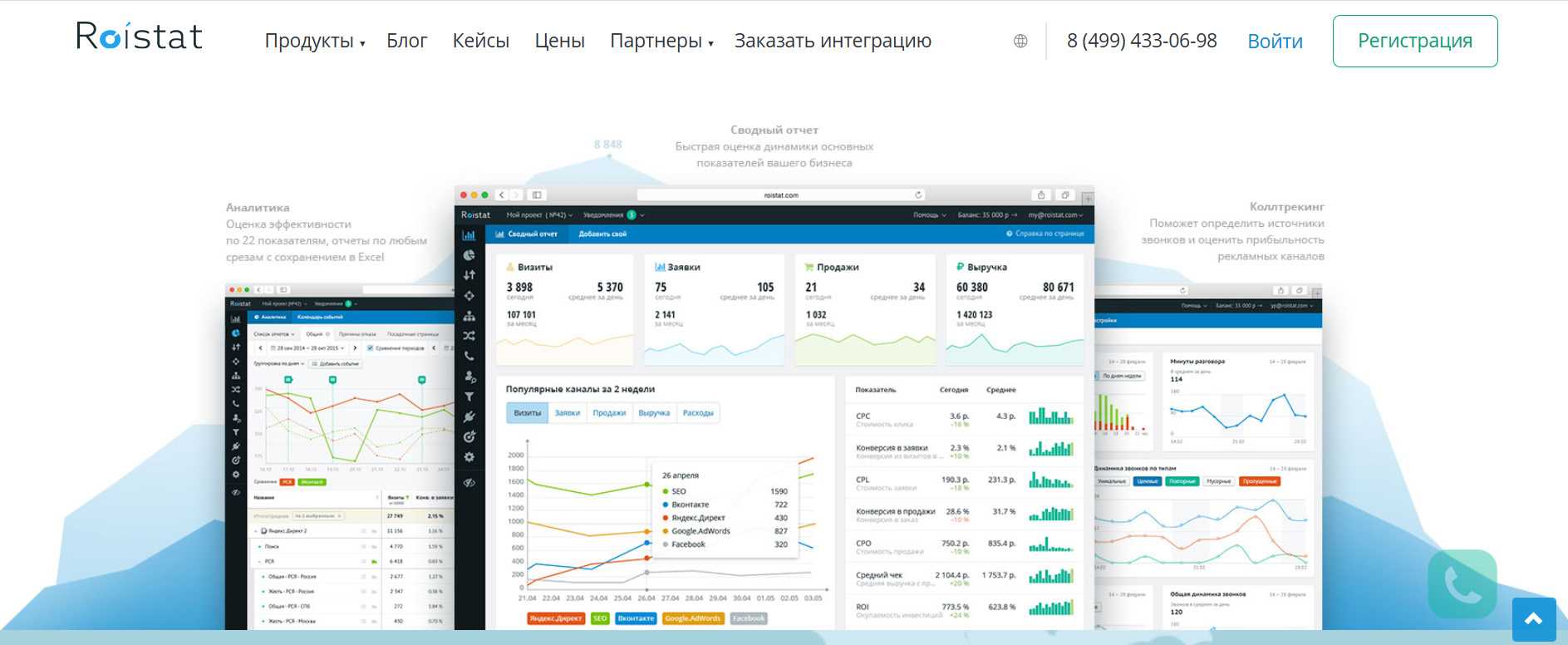Click the Roistat logo in page header
This screenshot has width=1568, height=645.
click(140, 37)
